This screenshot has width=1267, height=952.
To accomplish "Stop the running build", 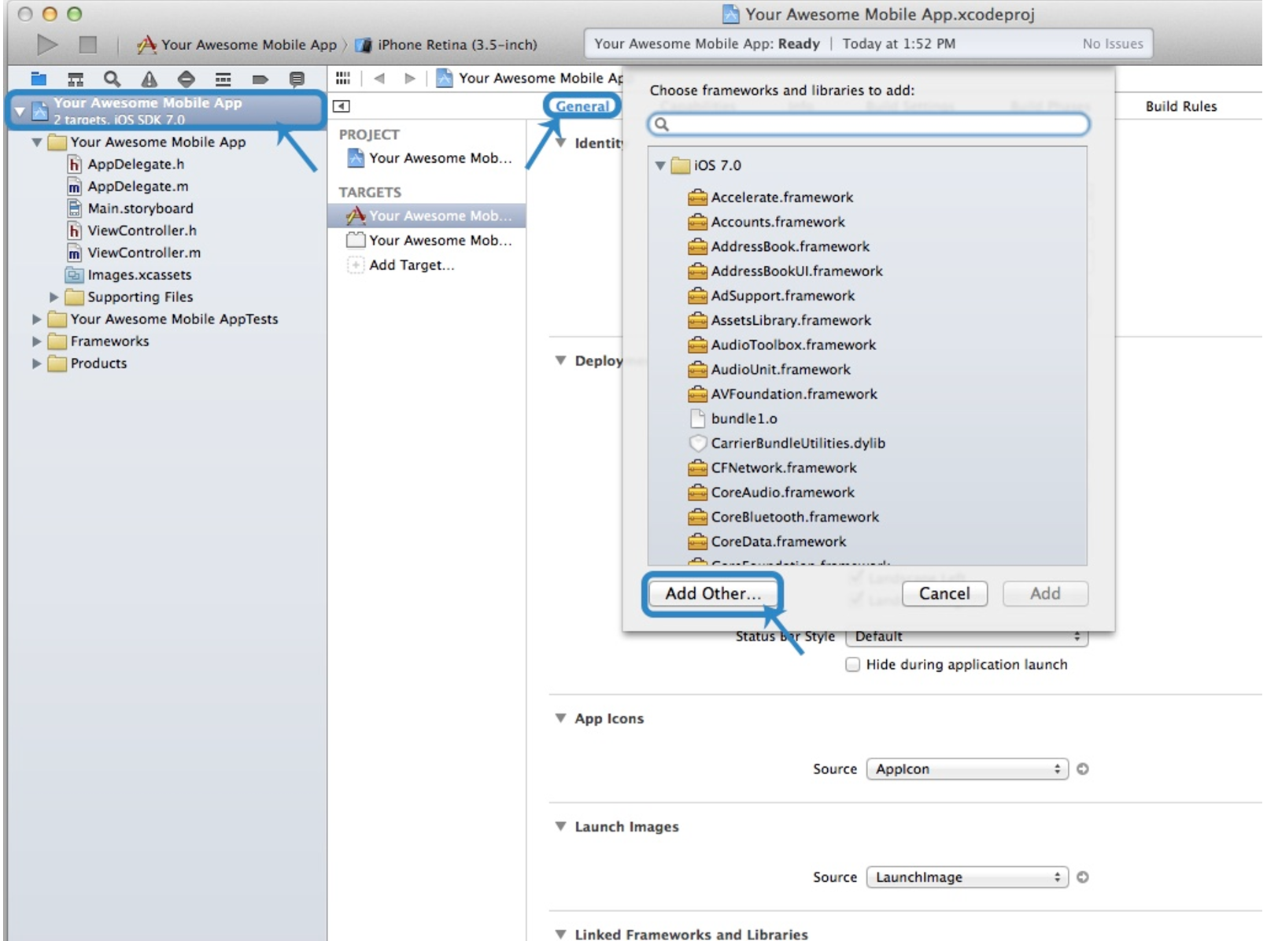I will (88, 45).
